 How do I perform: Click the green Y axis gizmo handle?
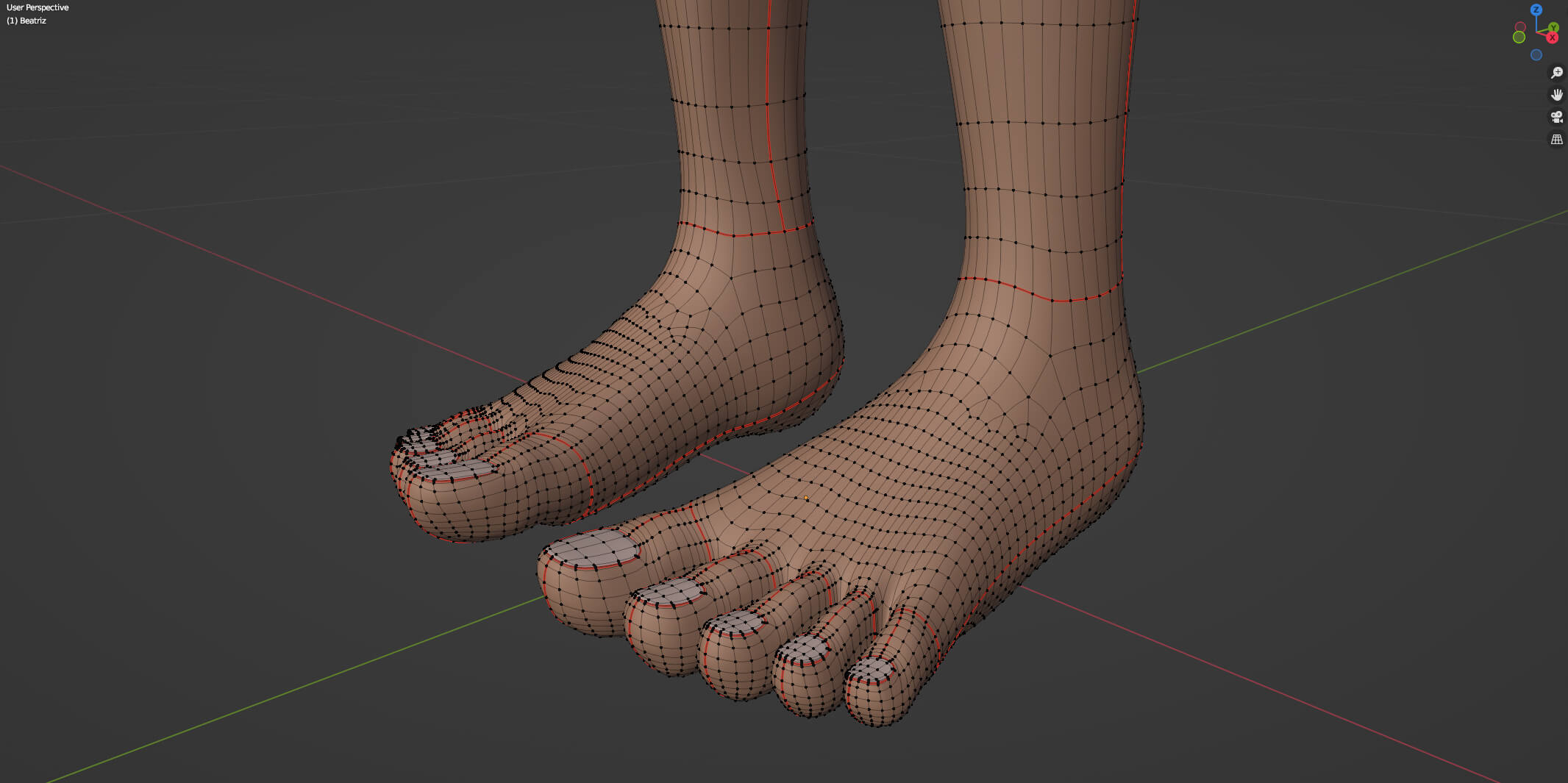[x=1553, y=28]
